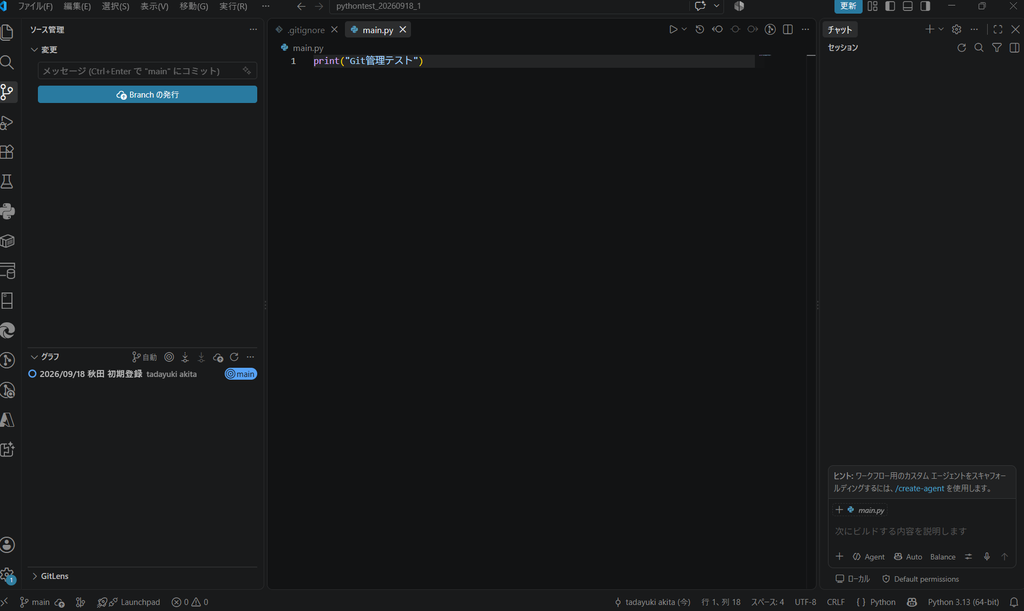Screen dimensions: 1024x611
Task: Open the Manage gear with update badge
Action: pos(7,575)
